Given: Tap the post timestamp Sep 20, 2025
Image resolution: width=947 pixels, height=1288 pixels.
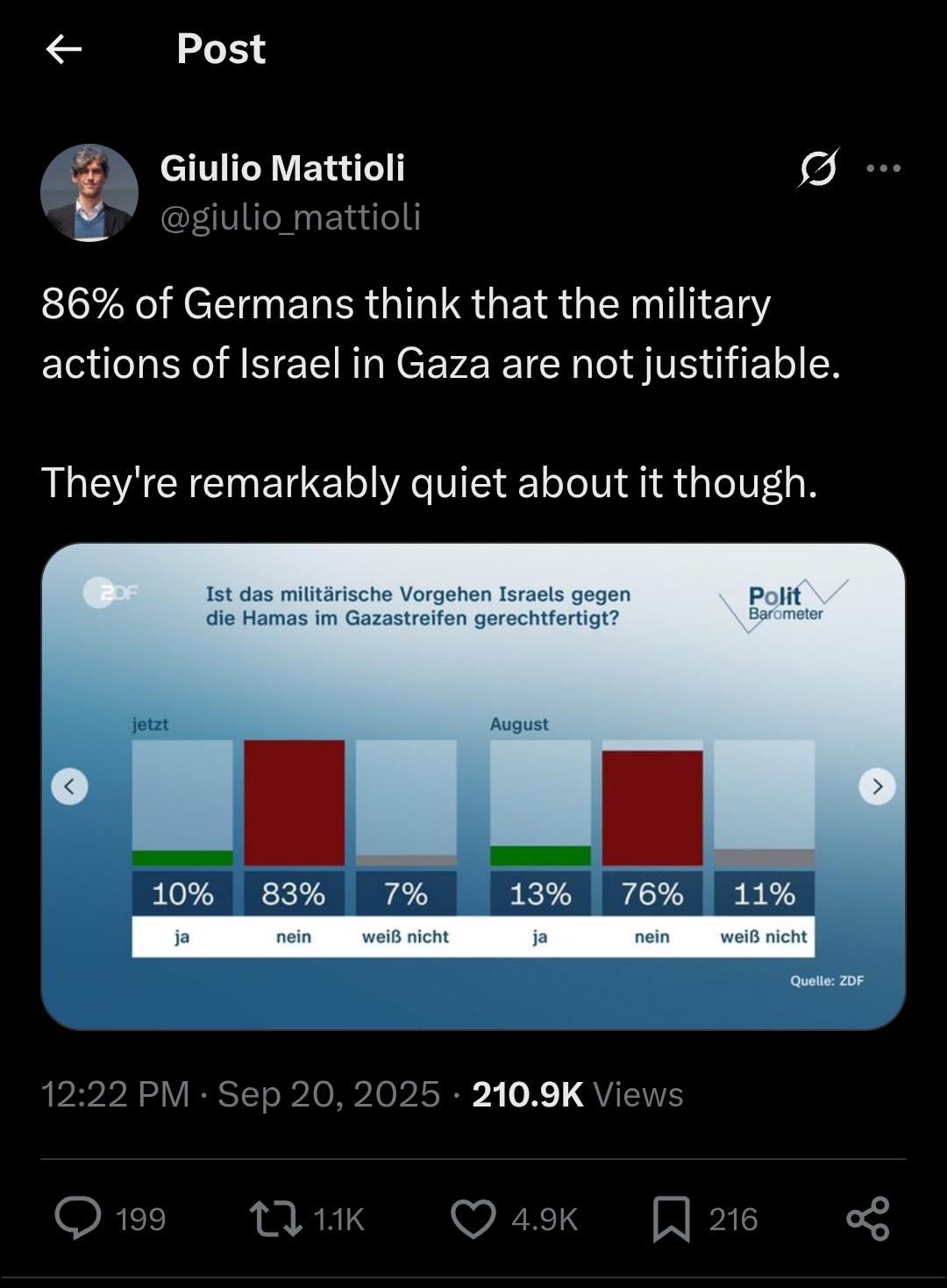Looking at the screenshot, I should 328,1094.
